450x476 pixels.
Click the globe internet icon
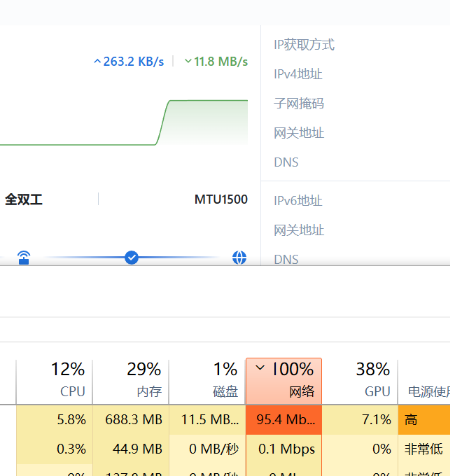click(239, 258)
